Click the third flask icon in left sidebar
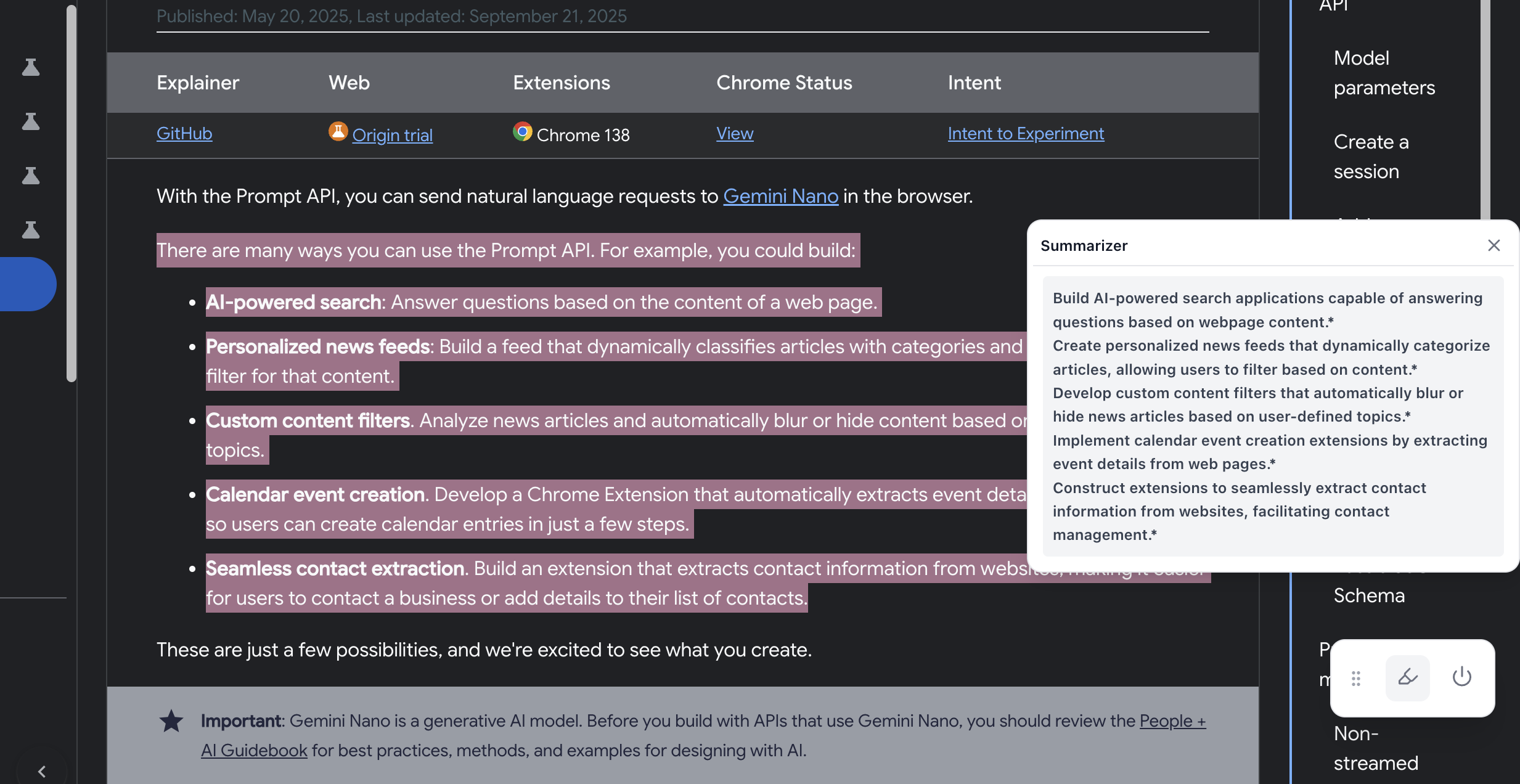This screenshot has width=1520, height=784. tap(31, 176)
